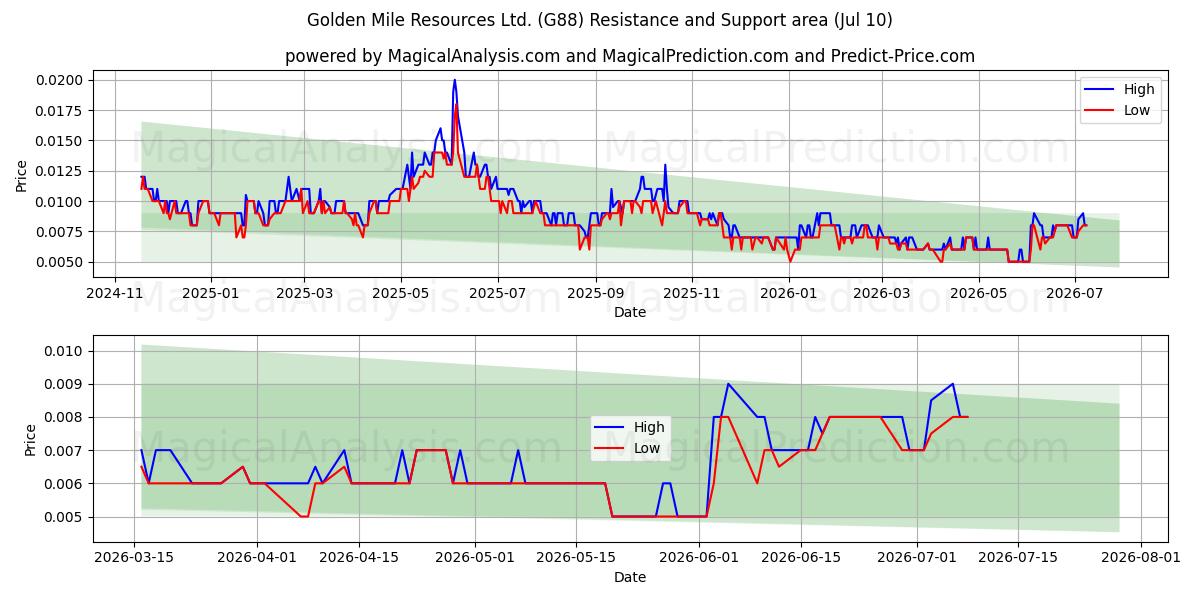Viewport: 1200px width, 600px height.
Task: Click the 0.0075 y-axis tick label
Action: 62,232
